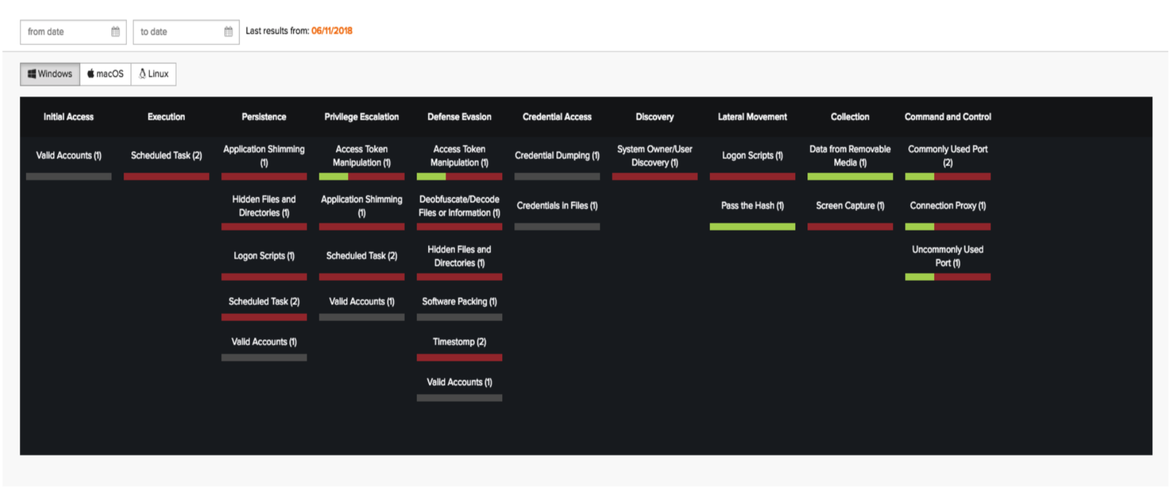The width and height of the screenshot is (1170, 488).
Task: Click the green bar under Pass the Hash
Action: (x=752, y=227)
